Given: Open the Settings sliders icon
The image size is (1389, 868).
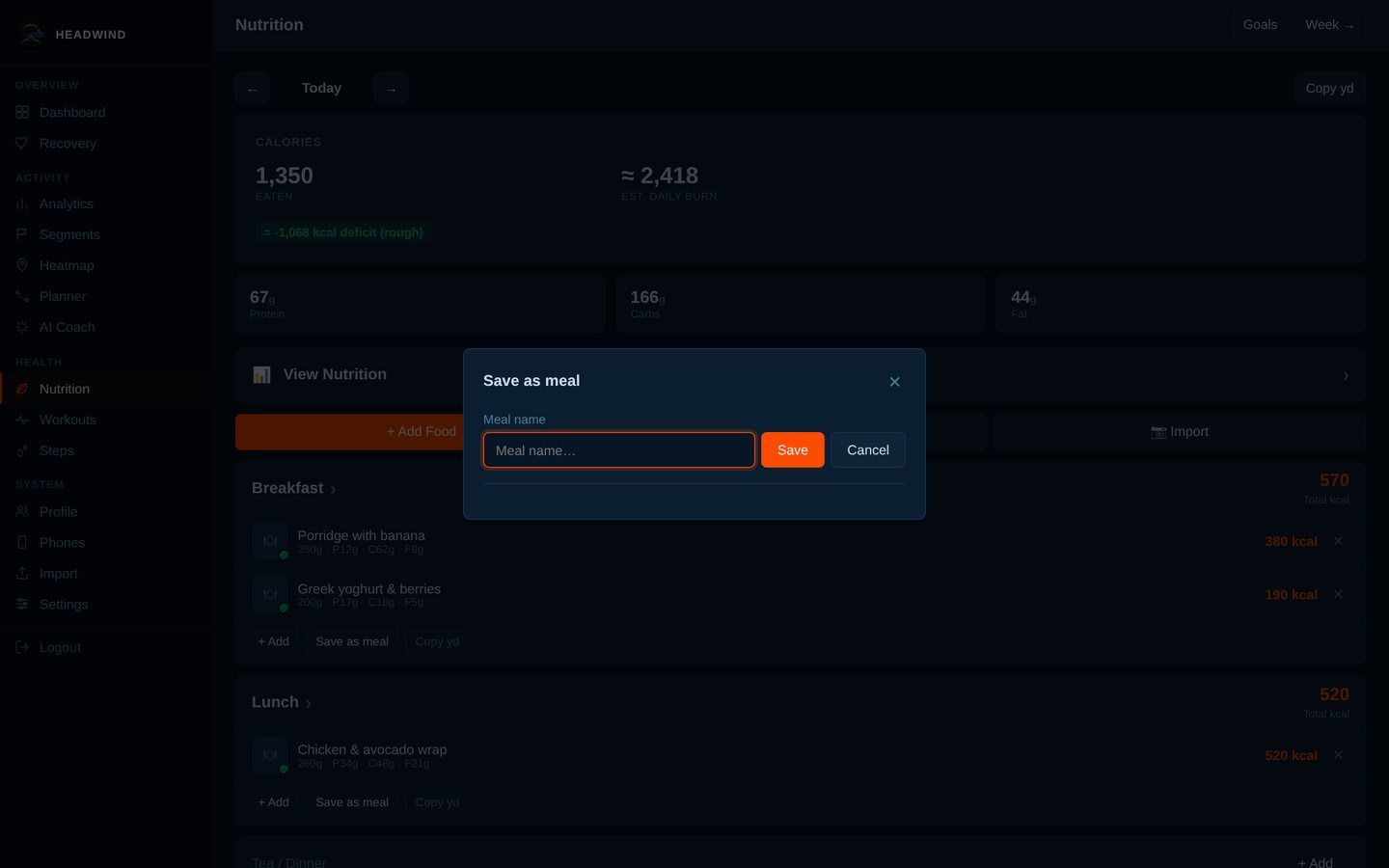Looking at the screenshot, I should tap(22, 604).
